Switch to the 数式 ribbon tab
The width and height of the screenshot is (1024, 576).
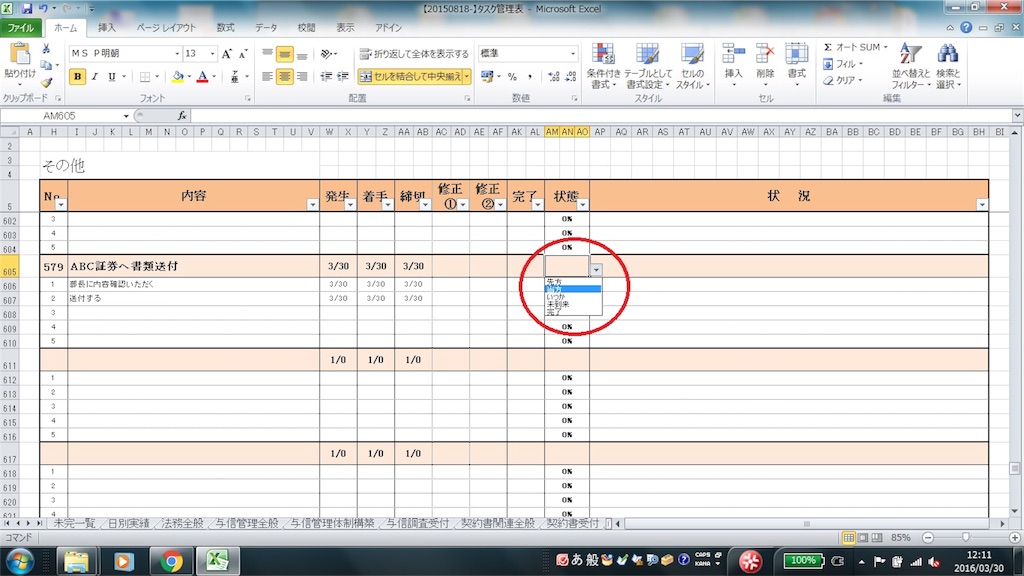coord(225,28)
